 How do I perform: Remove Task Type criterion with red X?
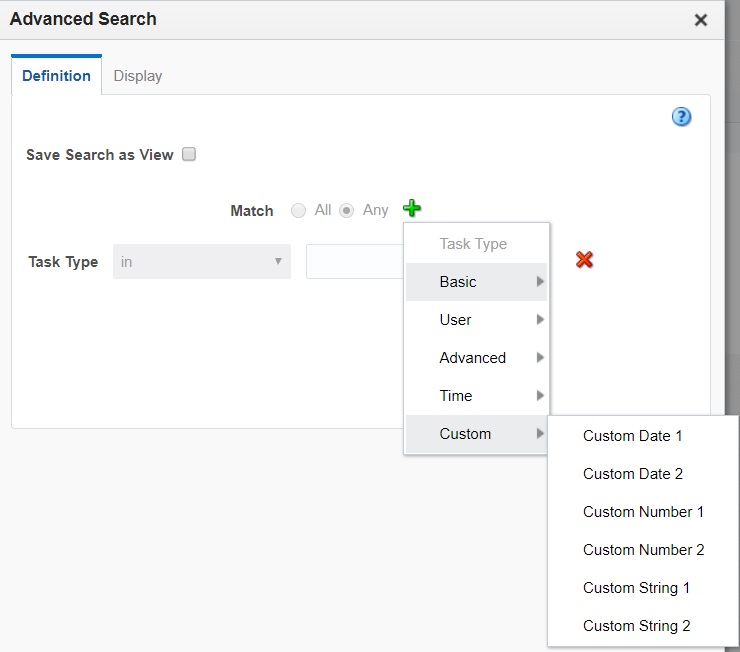point(585,260)
